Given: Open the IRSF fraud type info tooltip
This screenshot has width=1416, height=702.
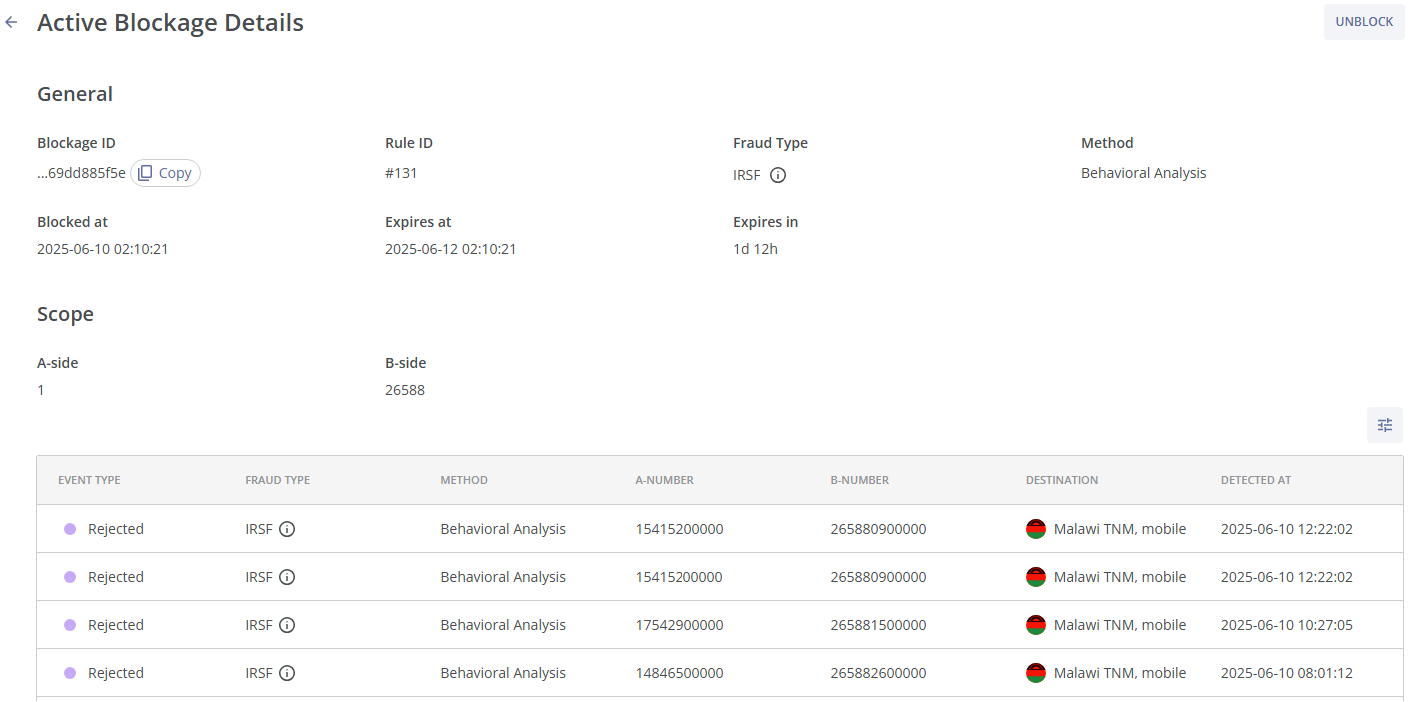Looking at the screenshot, I should pos(777,175).
